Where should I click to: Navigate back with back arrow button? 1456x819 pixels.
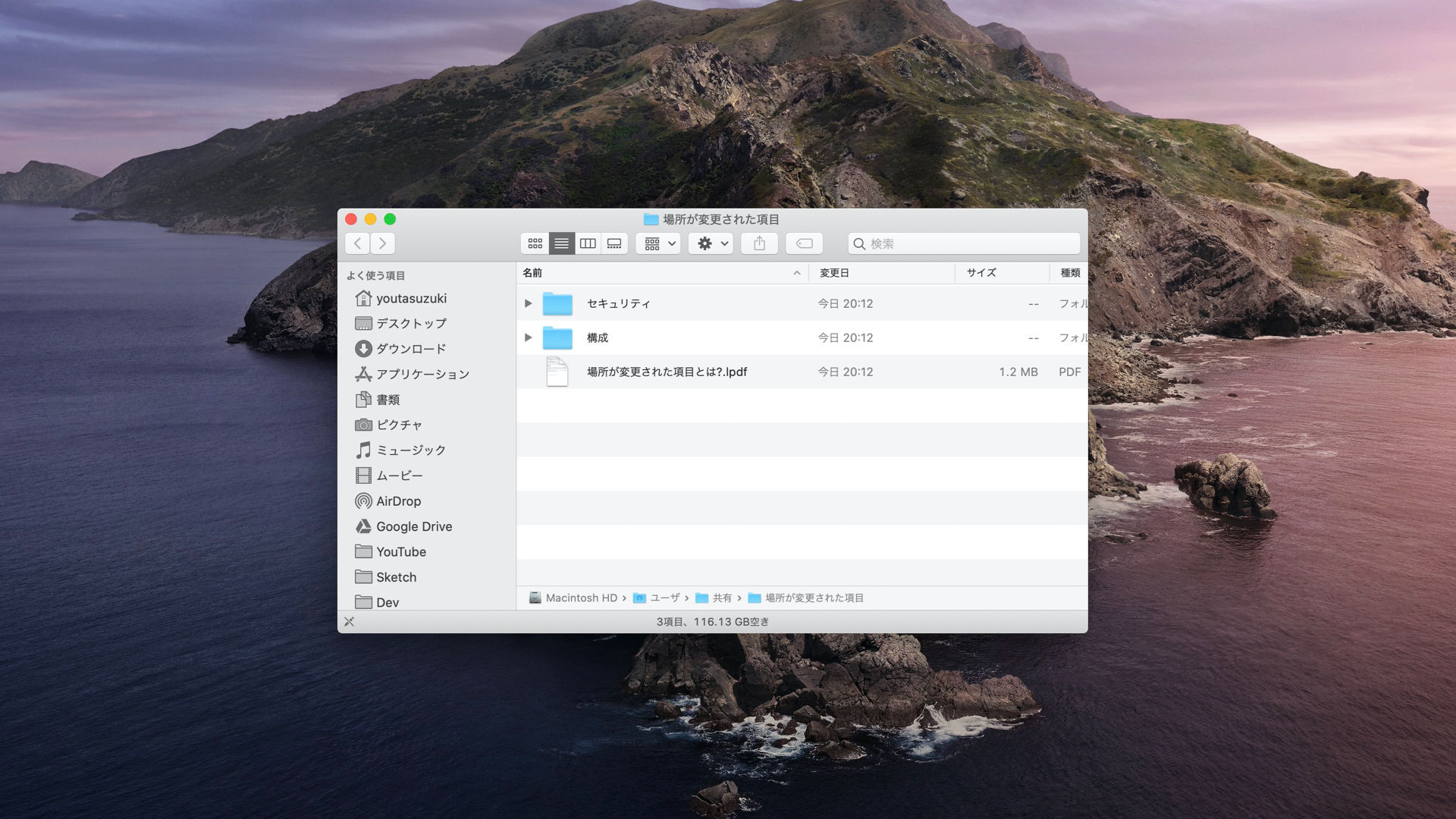357,242
